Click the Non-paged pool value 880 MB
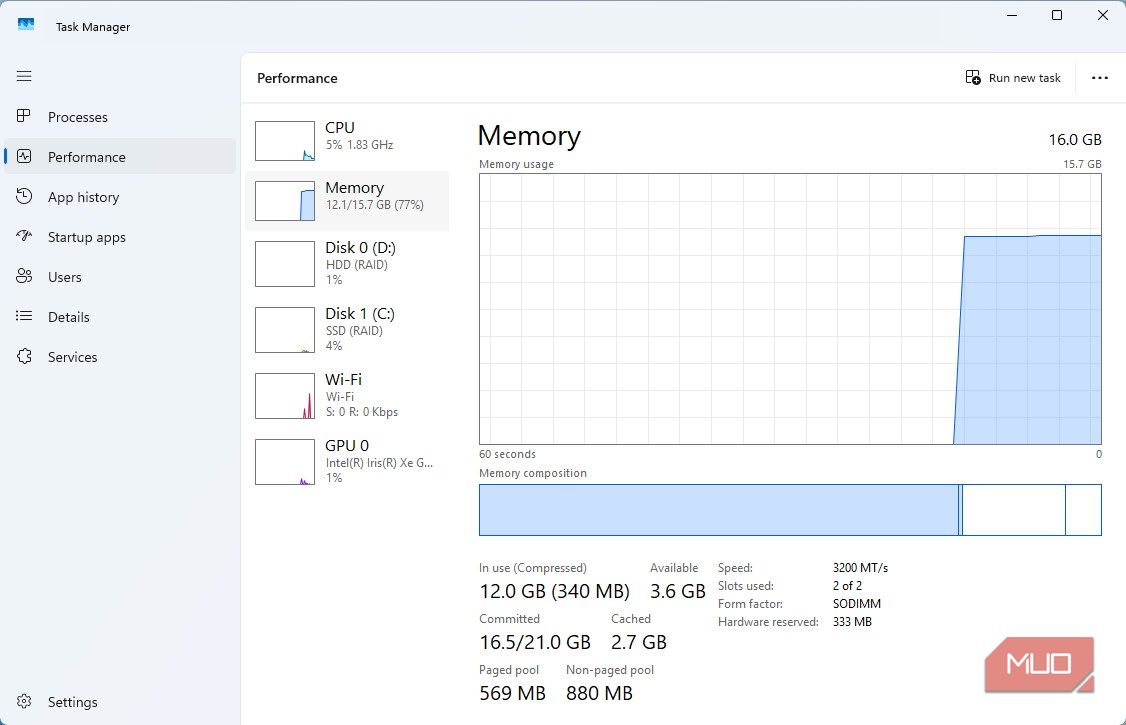The image size is (1126, 725). point(599,693)
